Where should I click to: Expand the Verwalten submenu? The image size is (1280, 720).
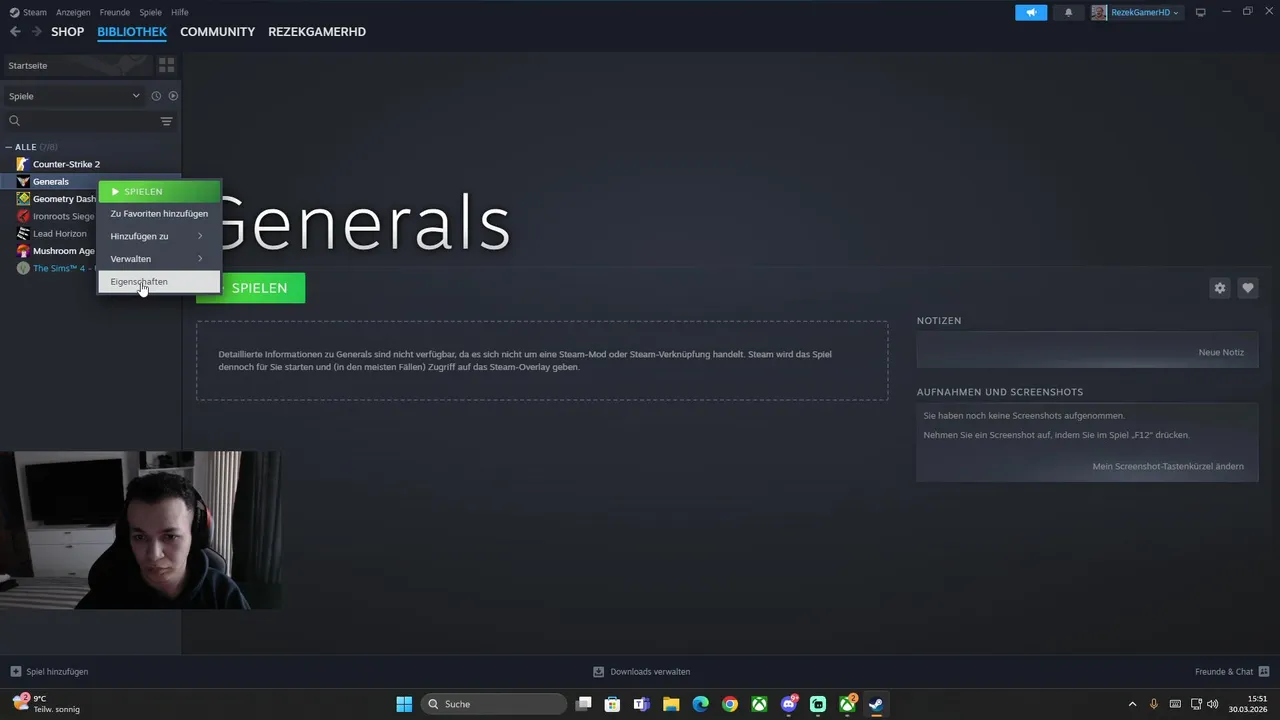tap(159, 259)
